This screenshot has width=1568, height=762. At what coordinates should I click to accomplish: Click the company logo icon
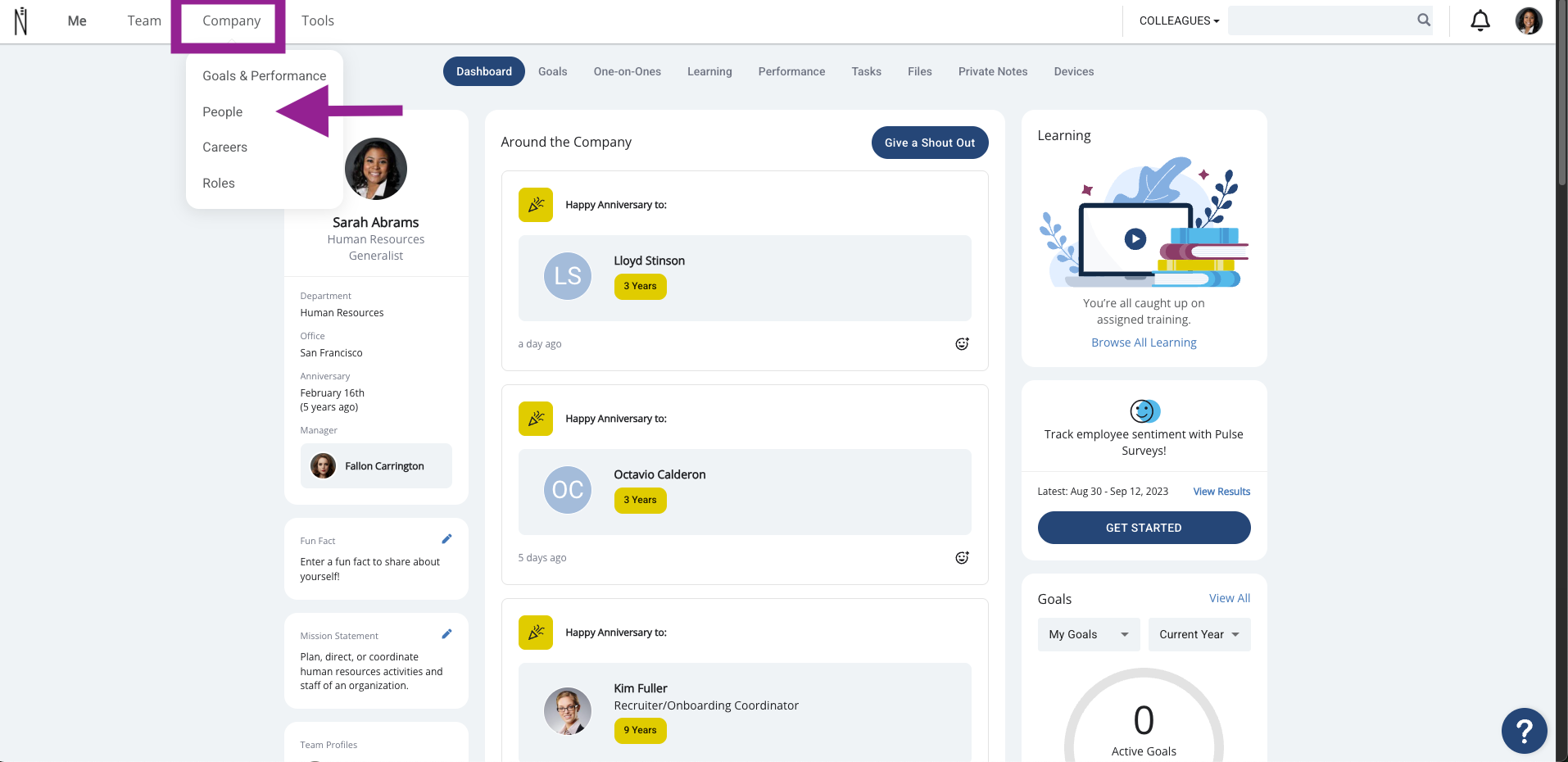pyautogui.click(x=21, y=21)
